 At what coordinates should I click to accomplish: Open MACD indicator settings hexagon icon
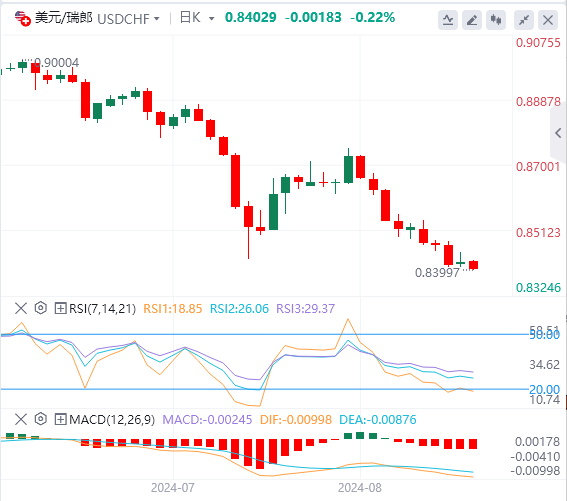tap(41, 419)
